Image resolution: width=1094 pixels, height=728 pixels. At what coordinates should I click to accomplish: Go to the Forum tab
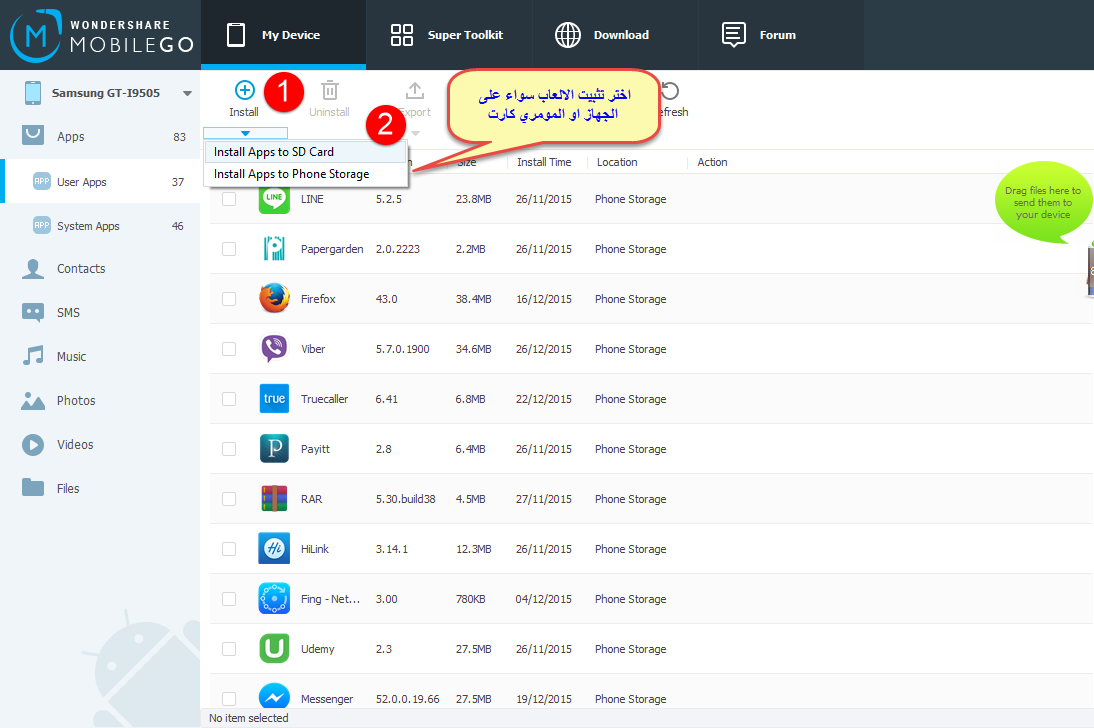coord(781,35)
